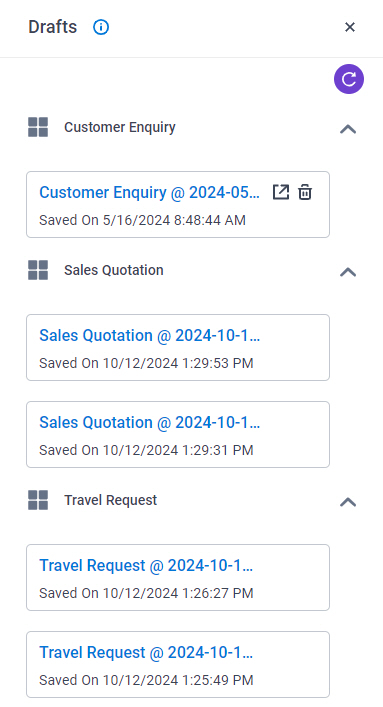Collapse the Sales Quotation section chevron

(x=348, y=272)
